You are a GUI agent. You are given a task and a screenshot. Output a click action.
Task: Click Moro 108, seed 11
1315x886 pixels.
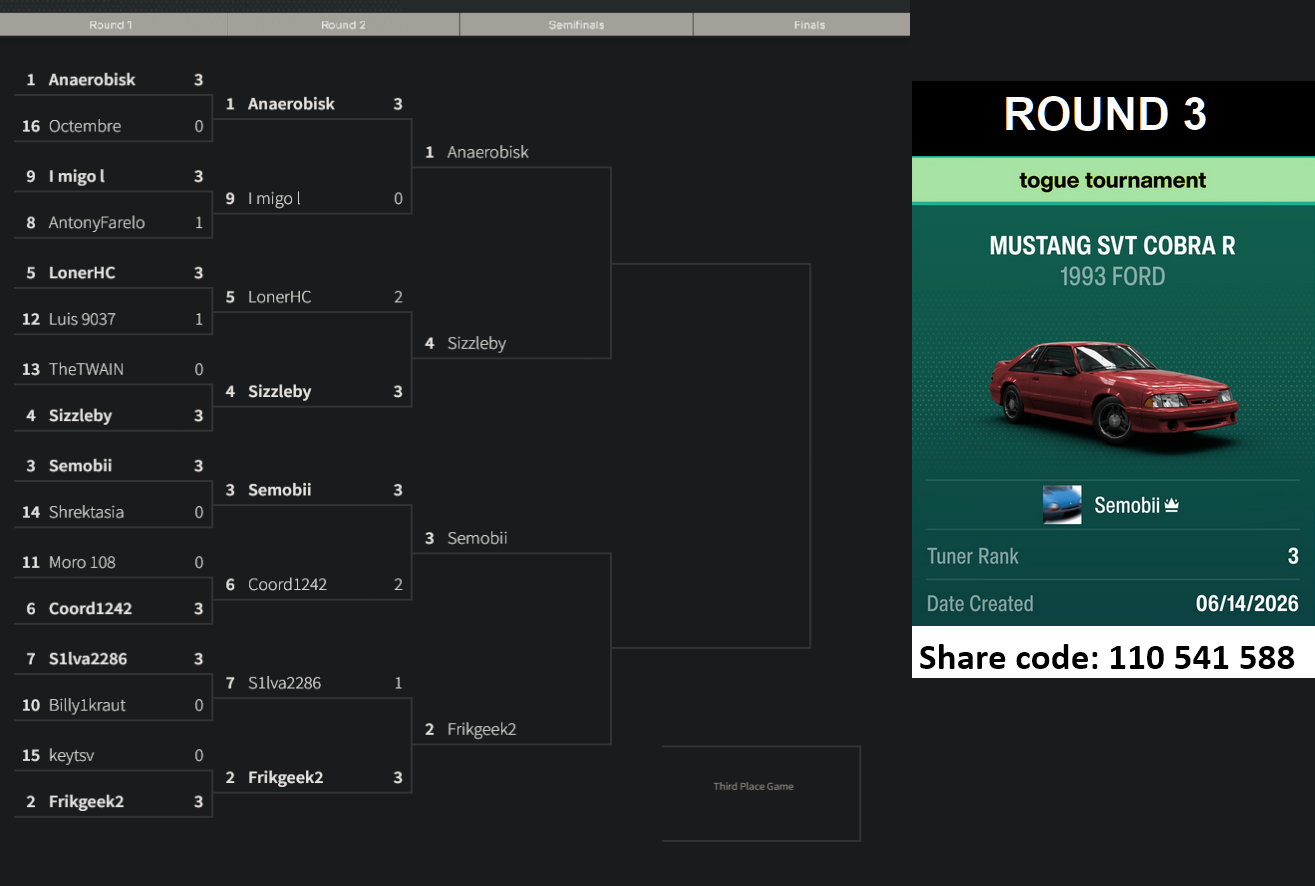coord(82,562)
